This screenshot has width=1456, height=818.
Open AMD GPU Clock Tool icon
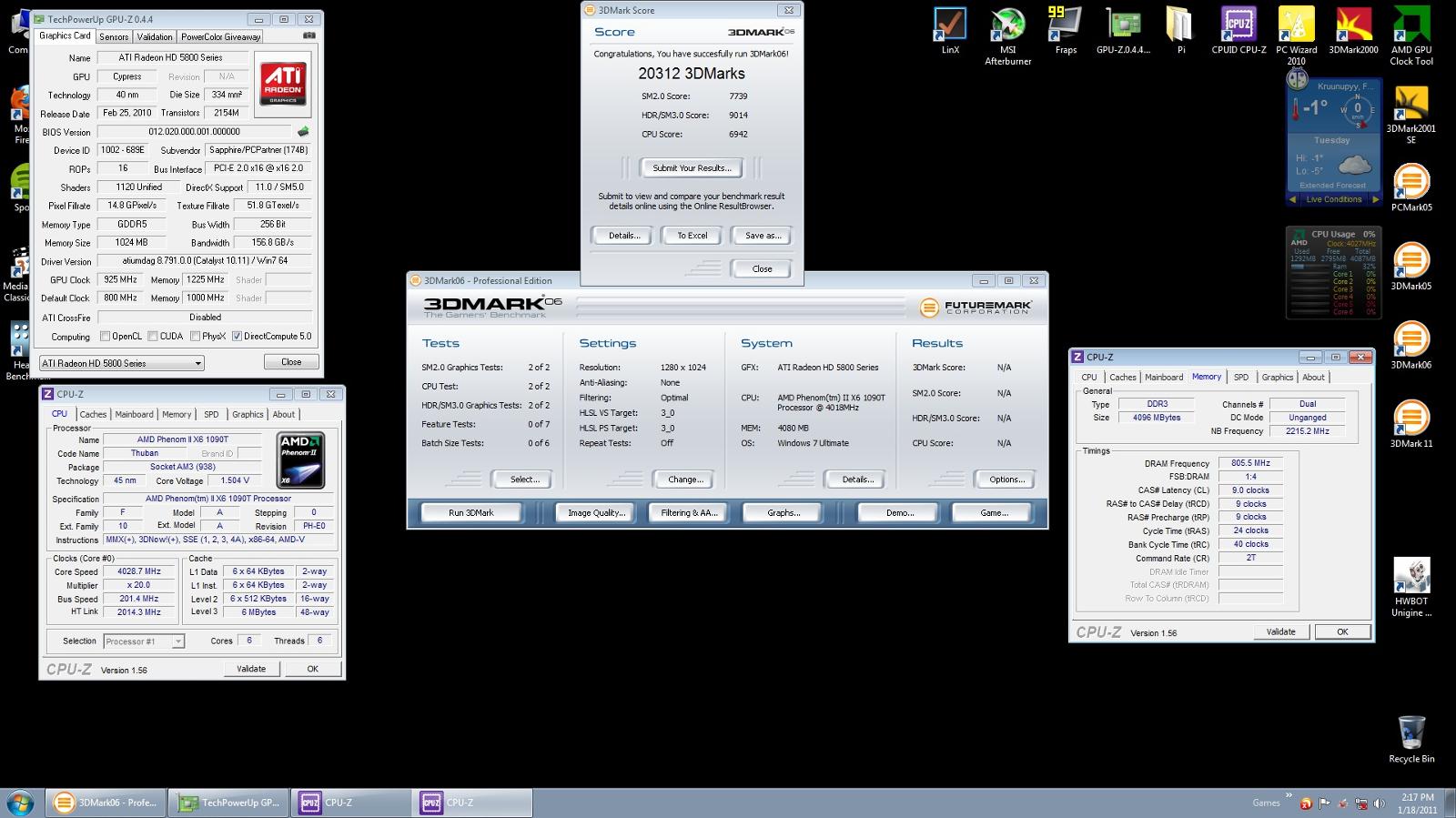click(1411, 36)
